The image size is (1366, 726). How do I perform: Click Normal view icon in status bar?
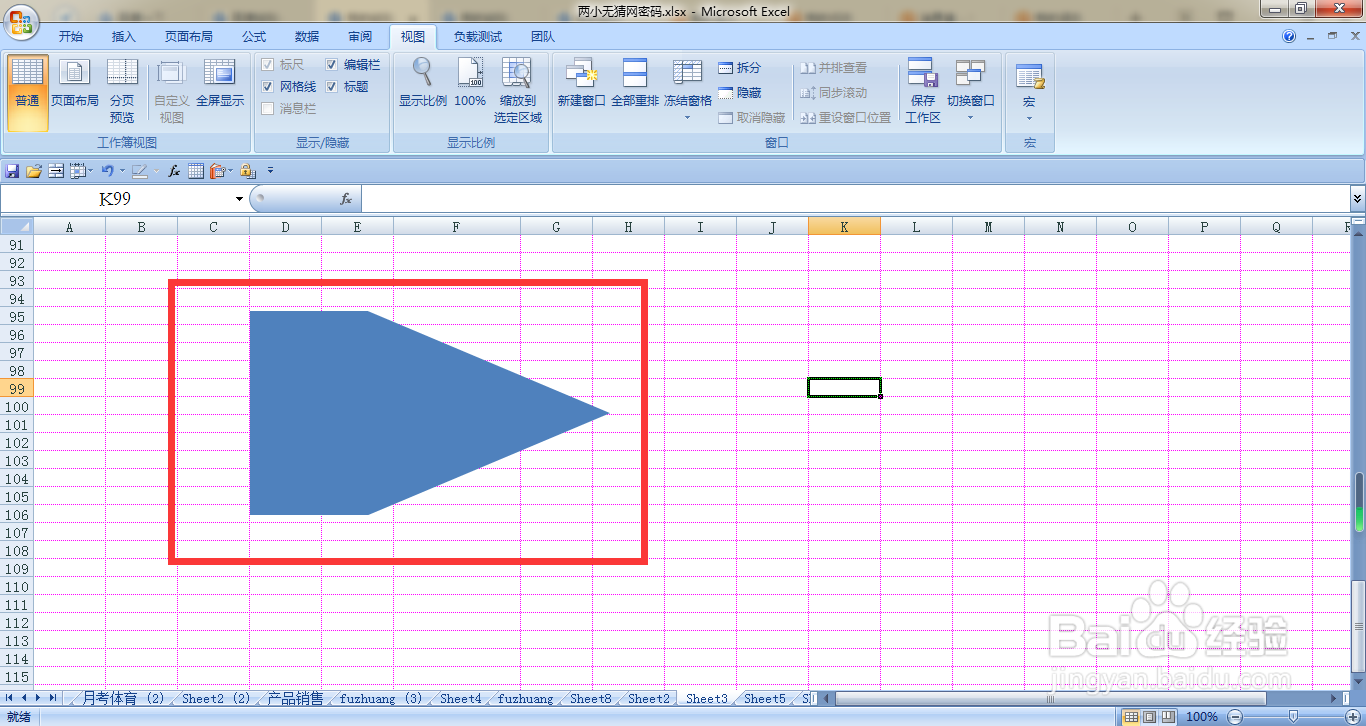[1131, 717]
